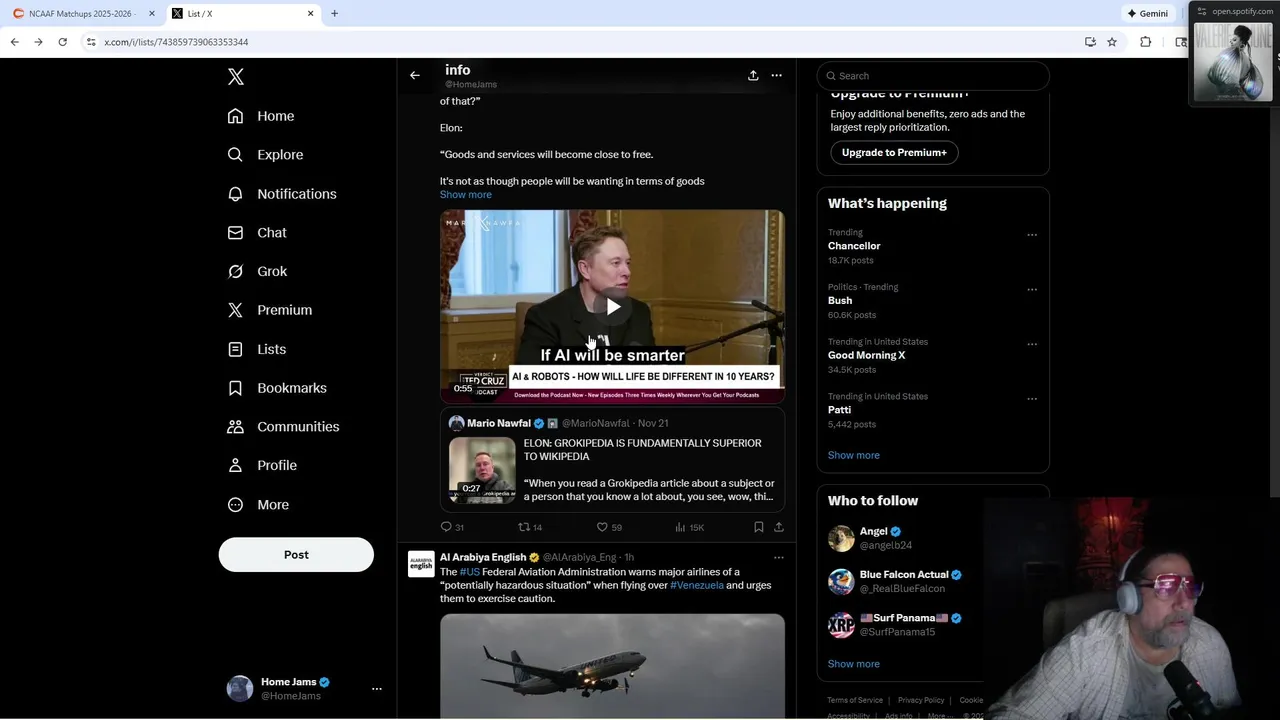
Task: Share the info list
Action: (753, 75)
